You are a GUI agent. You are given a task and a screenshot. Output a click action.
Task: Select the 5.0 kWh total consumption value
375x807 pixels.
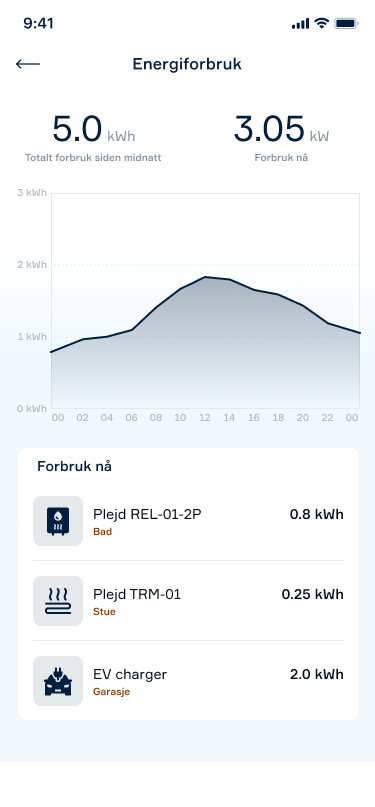coord(94,130)
